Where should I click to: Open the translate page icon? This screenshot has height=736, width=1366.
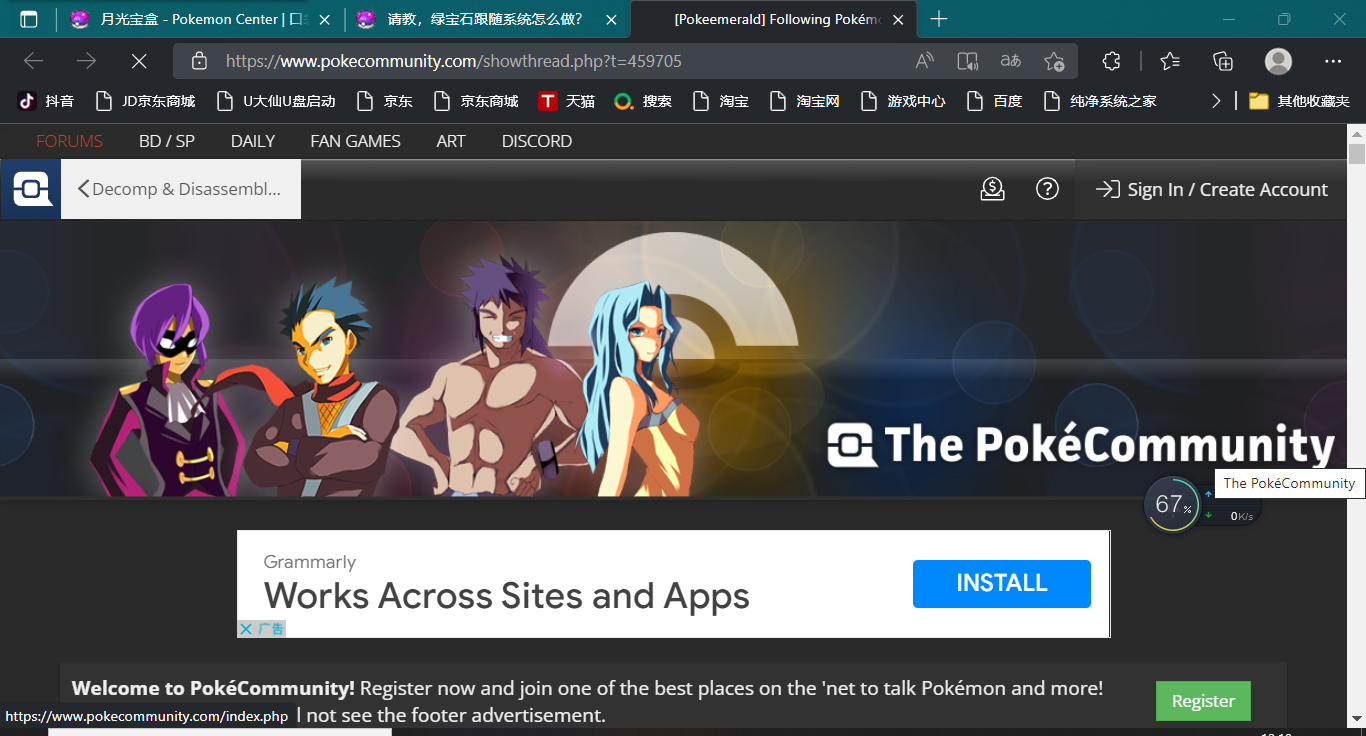[x=1011, y=61]
